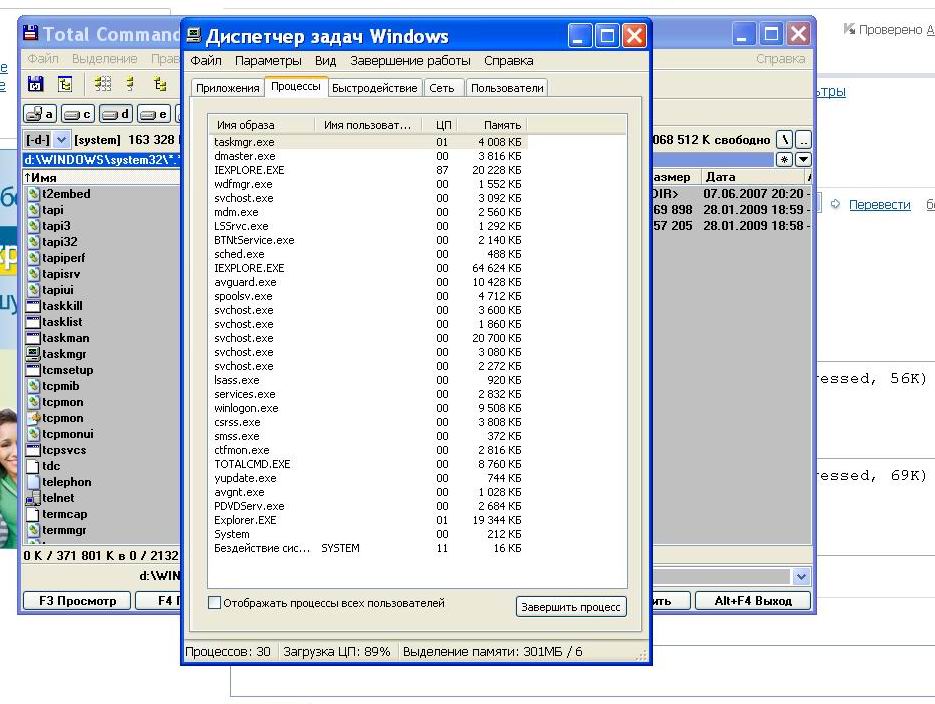Select avguard.exe process row
This screenshot has width=935, height=704.
pyautogui.click(x=369, y=282)
